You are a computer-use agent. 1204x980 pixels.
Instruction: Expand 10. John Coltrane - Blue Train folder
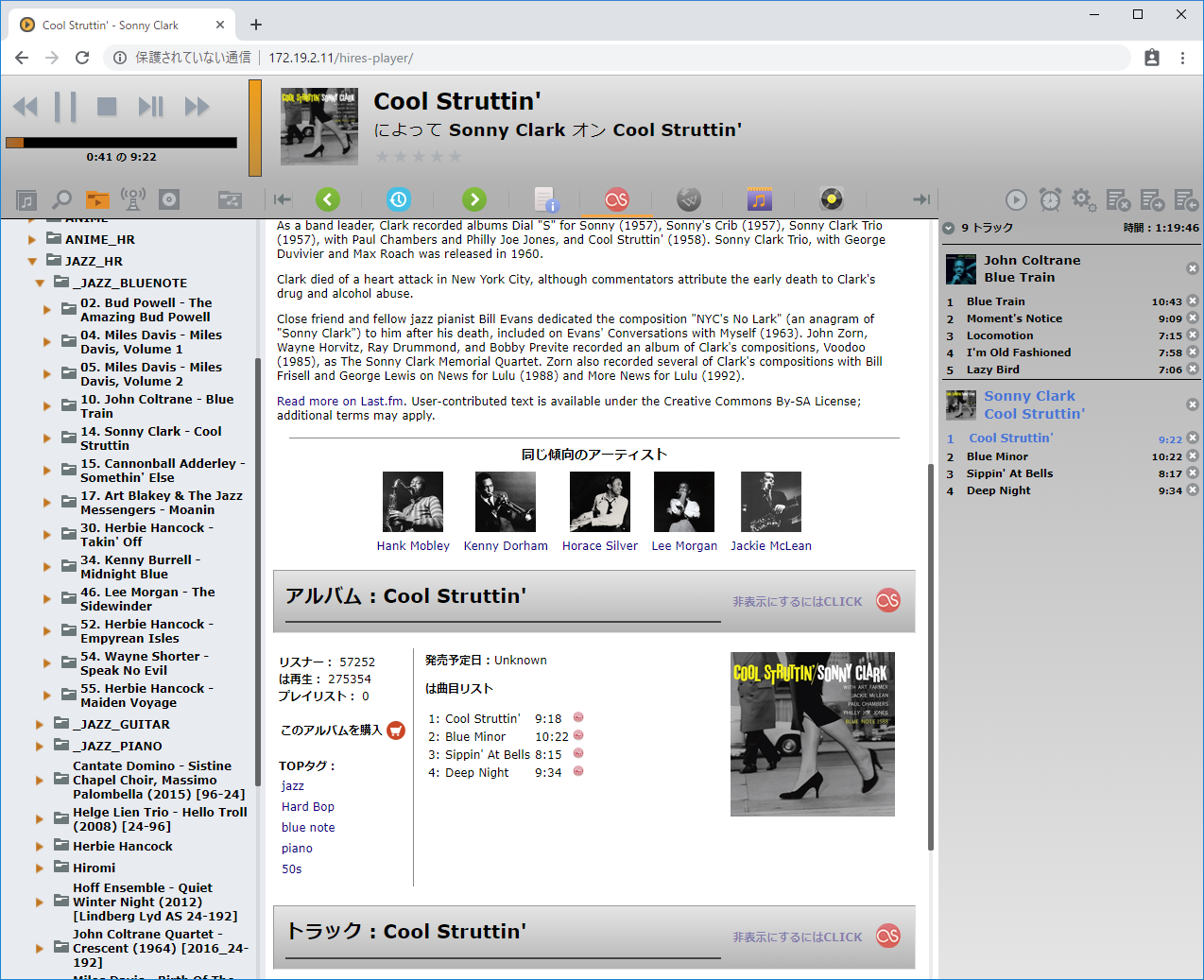click(x=47, y=406)
